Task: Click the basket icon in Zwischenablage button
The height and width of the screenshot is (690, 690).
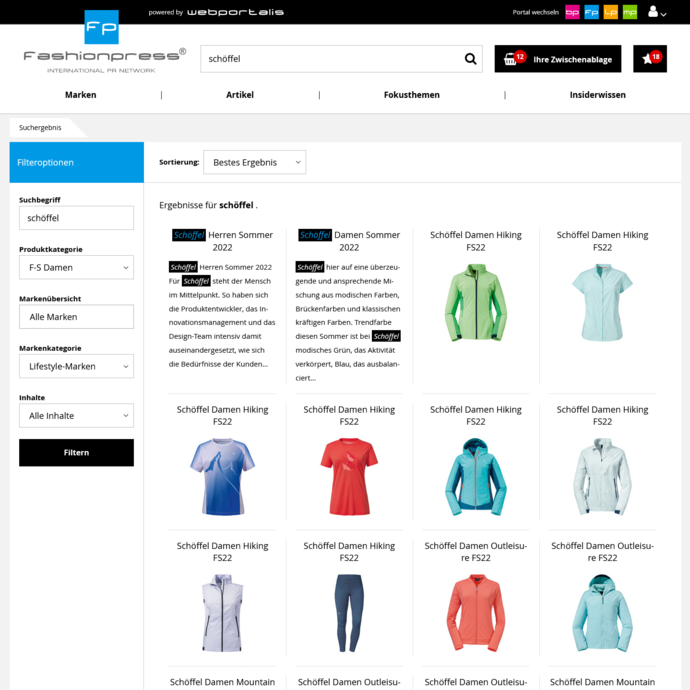Action: coord(510,59)
